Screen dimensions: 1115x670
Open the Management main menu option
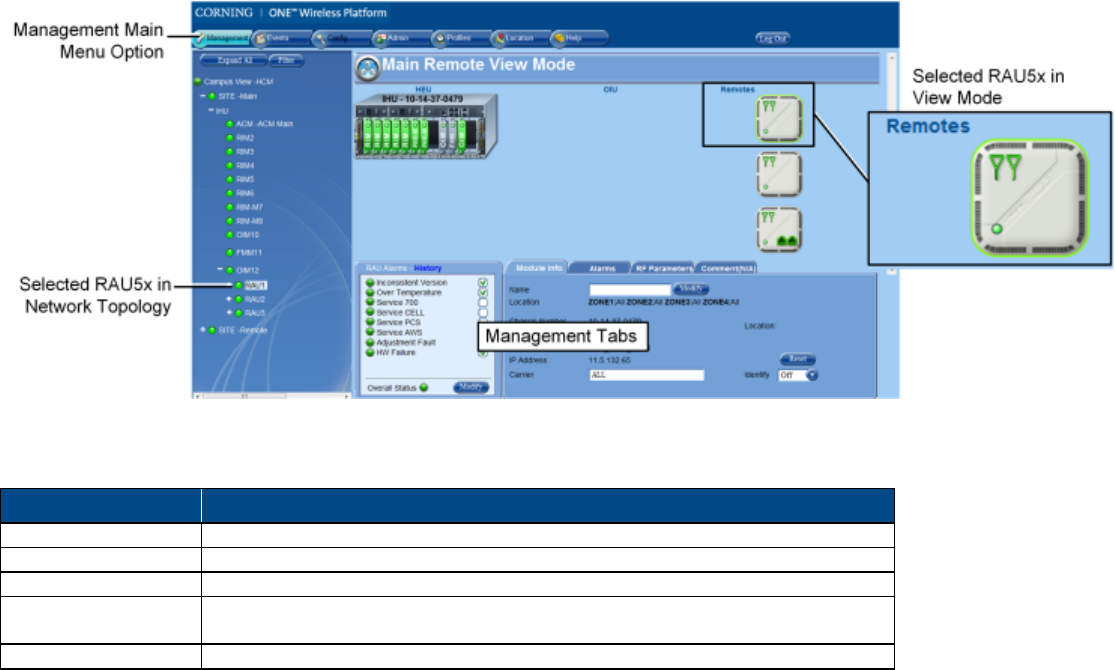(x=222, y=38)
